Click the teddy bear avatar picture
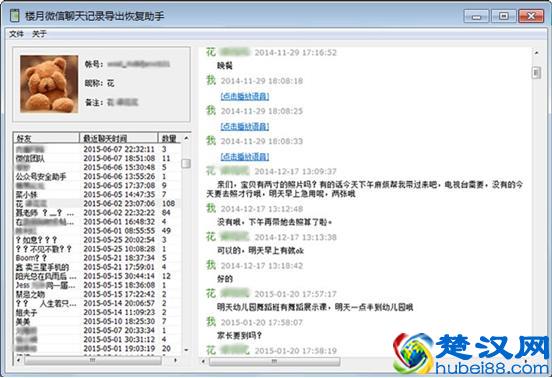This screenshot has width=552, height=378. [49, 84]
